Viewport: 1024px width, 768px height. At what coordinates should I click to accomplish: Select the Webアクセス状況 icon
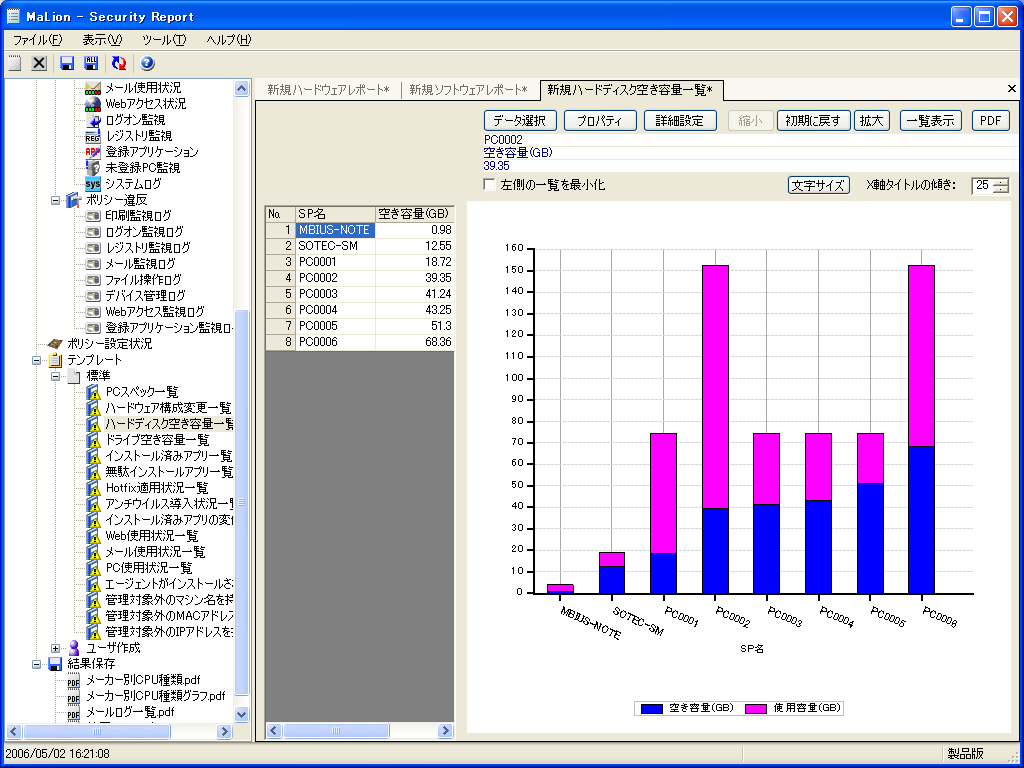click(x=93, y=103)
